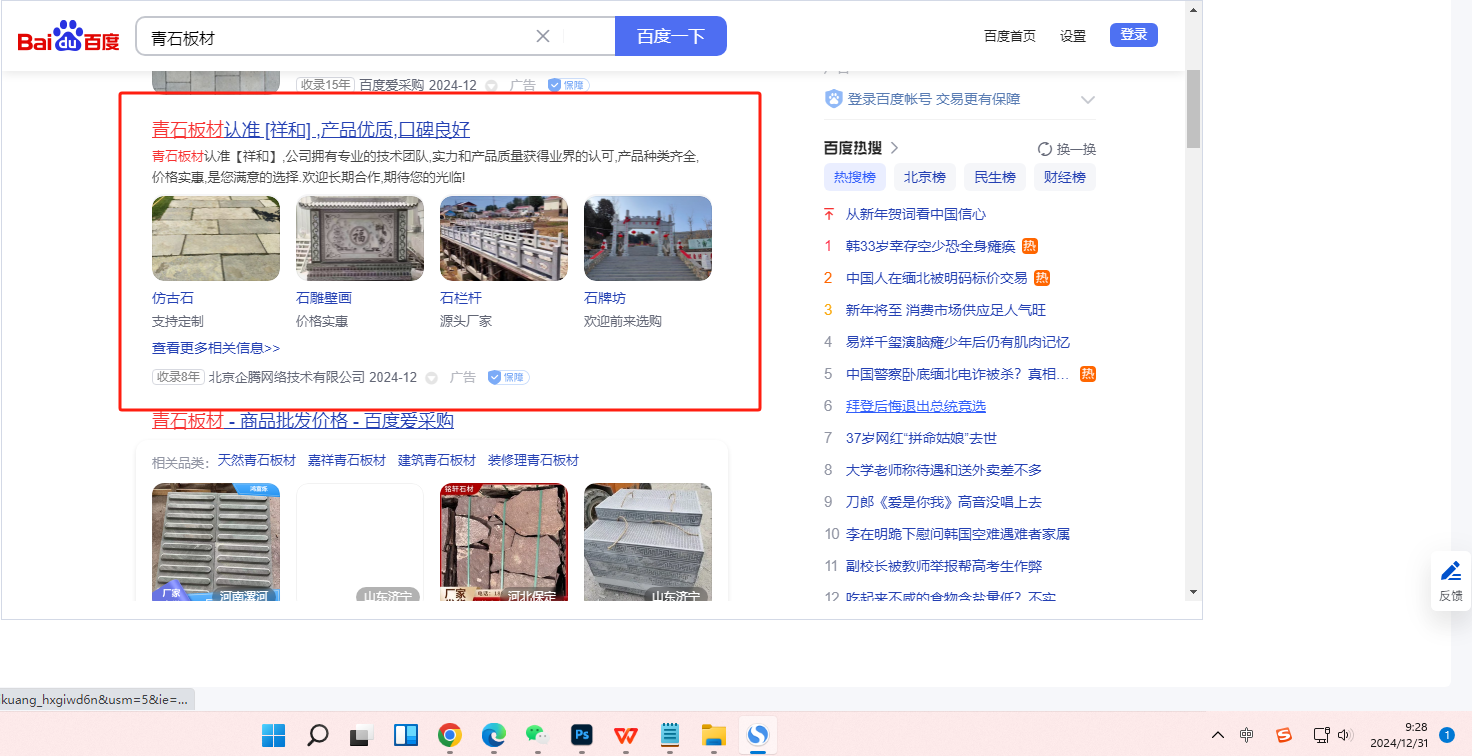Click the paw shield icon beside 登录百度帐号
Screen dimensions: 1472x756
tap(834, 99)
